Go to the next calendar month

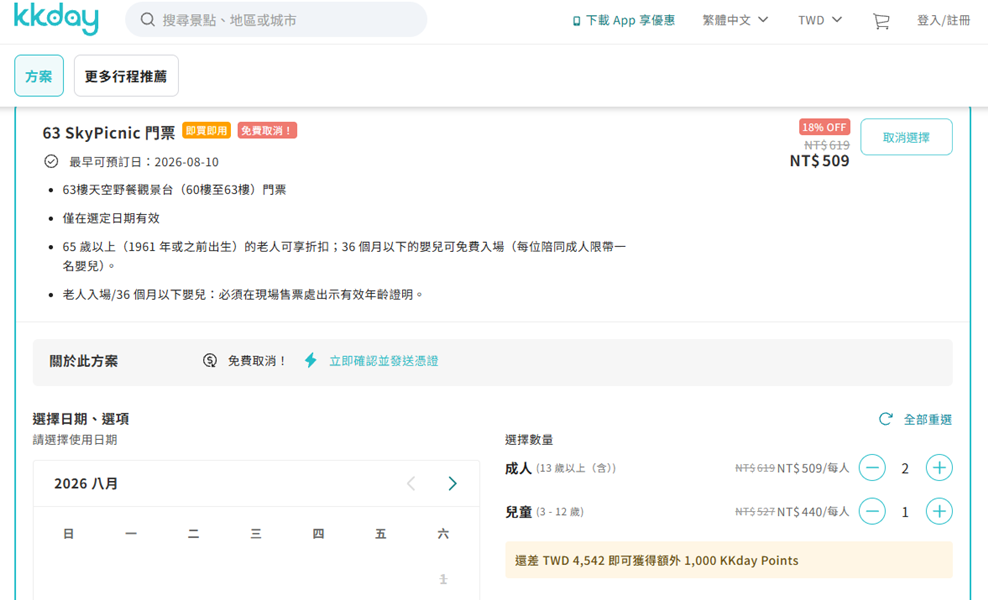(x=452, y=483)
